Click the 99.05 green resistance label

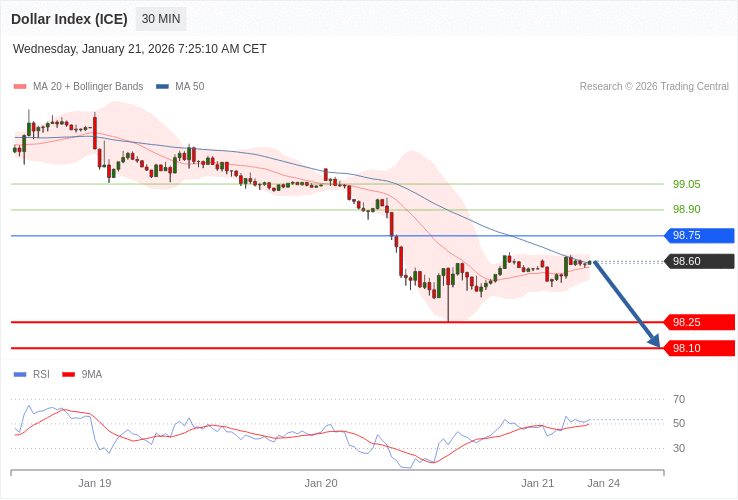[687, 185]
